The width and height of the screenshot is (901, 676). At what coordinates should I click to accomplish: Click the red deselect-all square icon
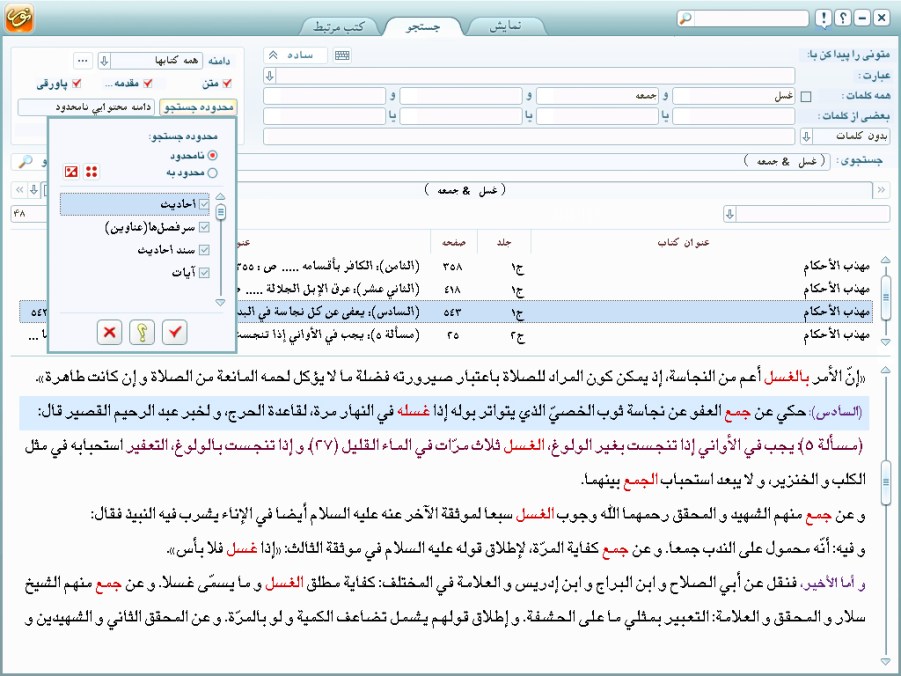pyautogui.click(x=71, y=171)
